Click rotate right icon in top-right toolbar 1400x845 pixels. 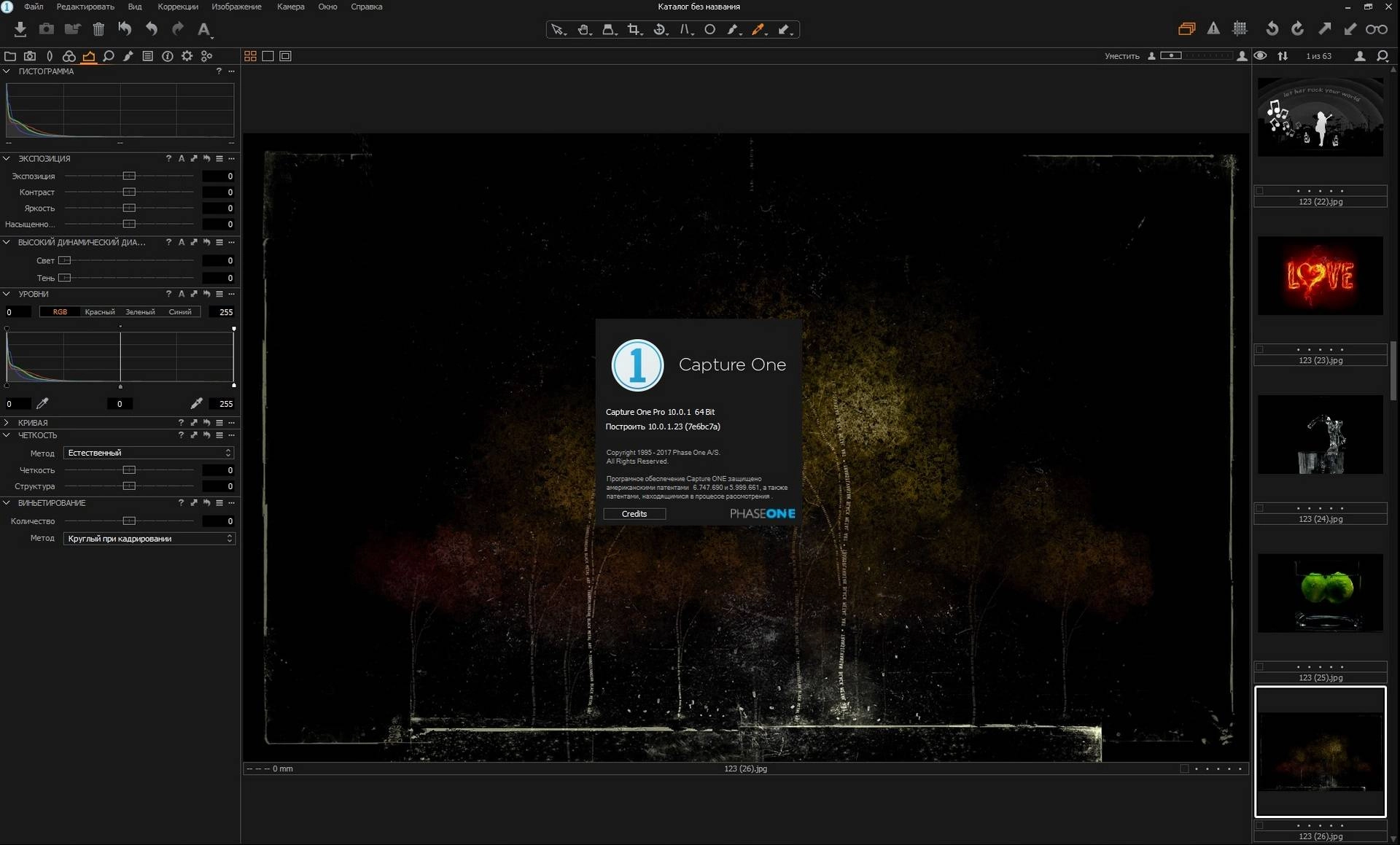(x=1298, y=28)
